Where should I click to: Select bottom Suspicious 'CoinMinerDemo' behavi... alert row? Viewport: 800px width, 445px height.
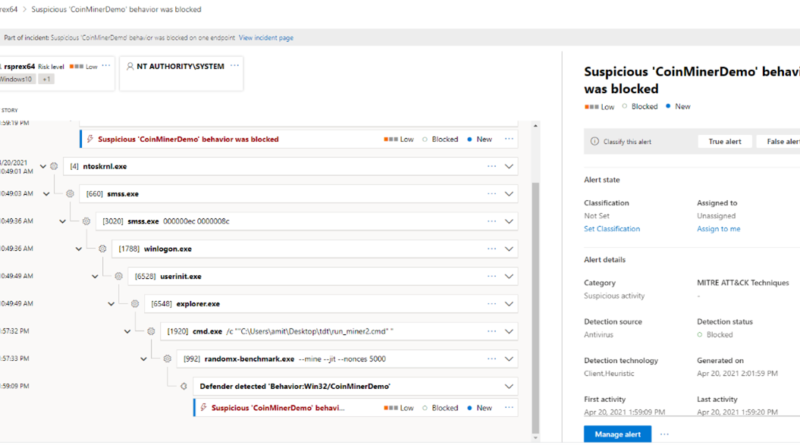tap(356, 408)
